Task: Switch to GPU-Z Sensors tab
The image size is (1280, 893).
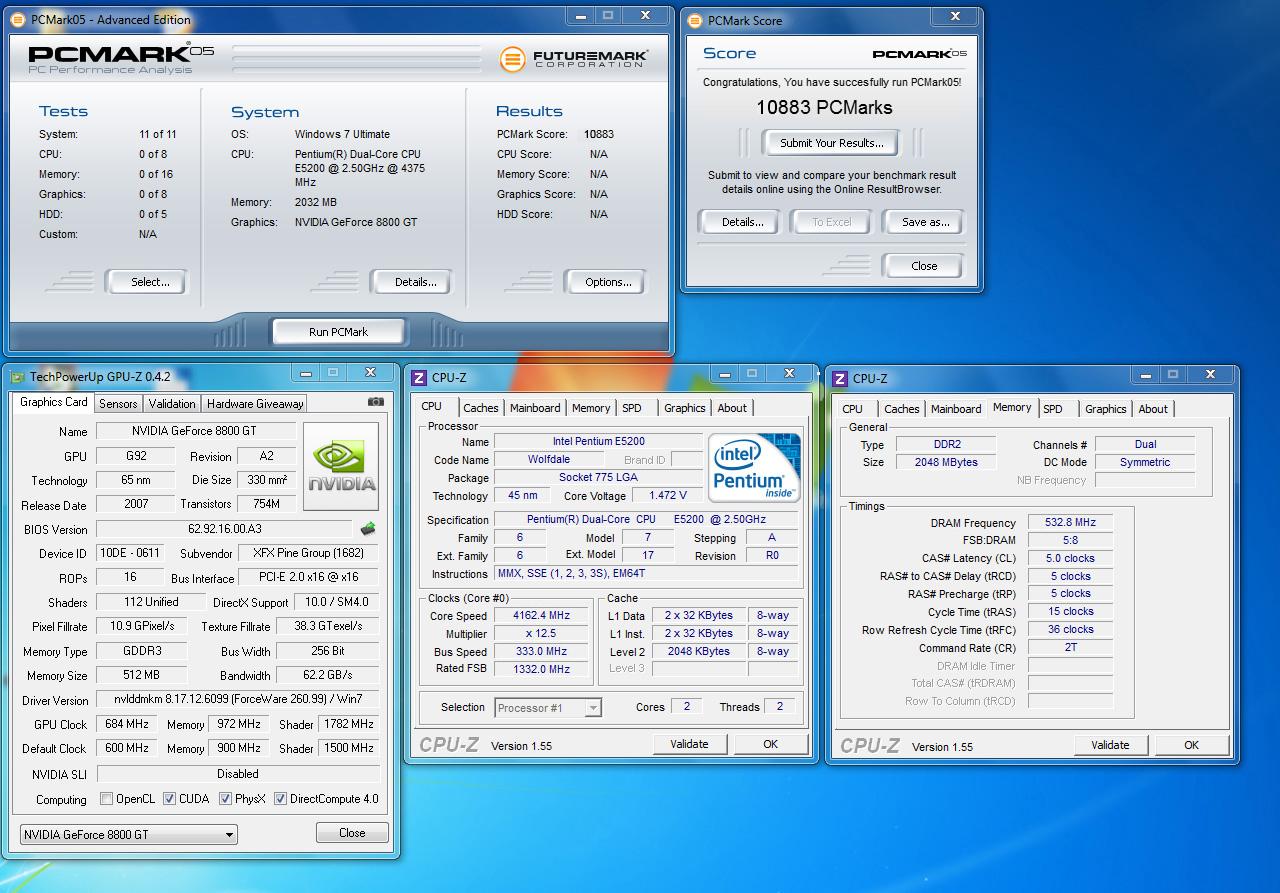Action: click(118, 404)
